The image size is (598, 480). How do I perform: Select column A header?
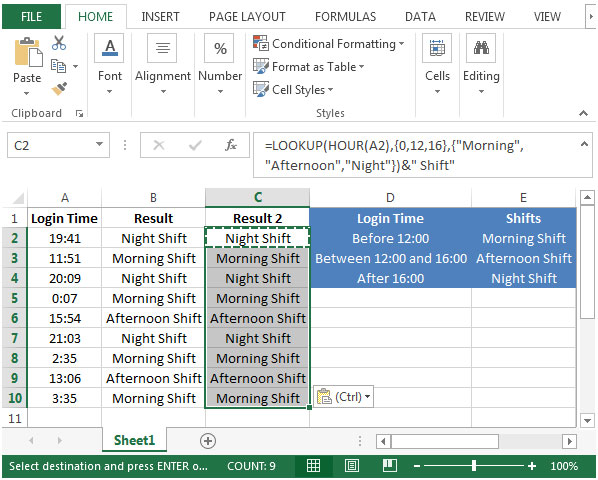pyautogui.click(x=64, y=197)
